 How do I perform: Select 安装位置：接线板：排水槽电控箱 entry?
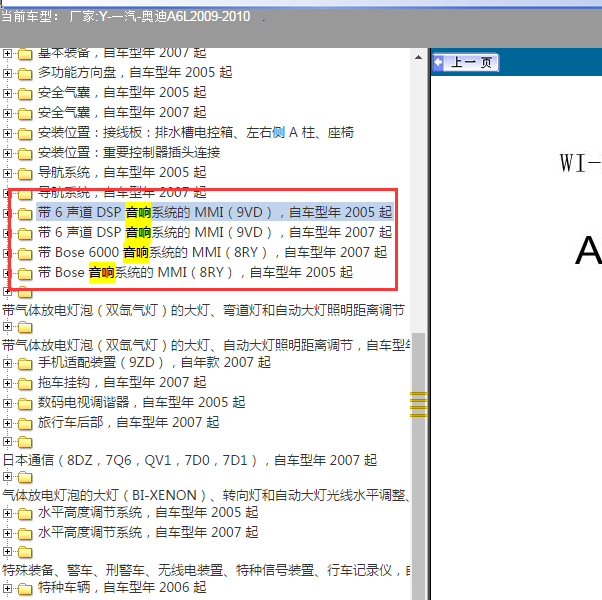(195, 133)
